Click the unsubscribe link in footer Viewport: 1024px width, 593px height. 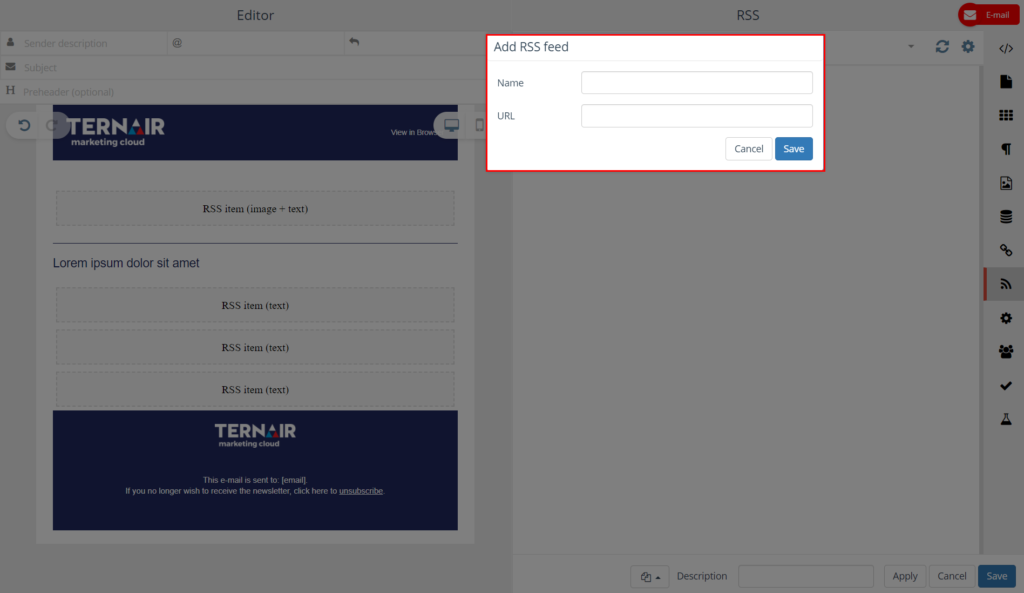pyautogui.click(x=360, y=491)
